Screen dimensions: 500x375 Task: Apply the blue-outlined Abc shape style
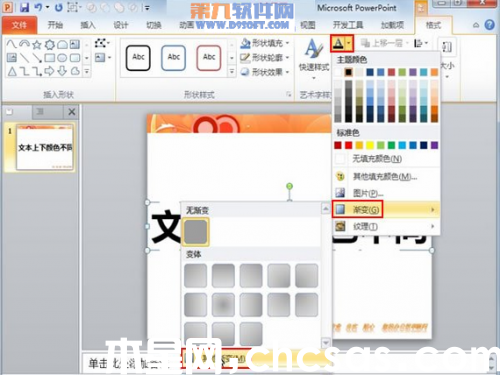pos(173,57)
